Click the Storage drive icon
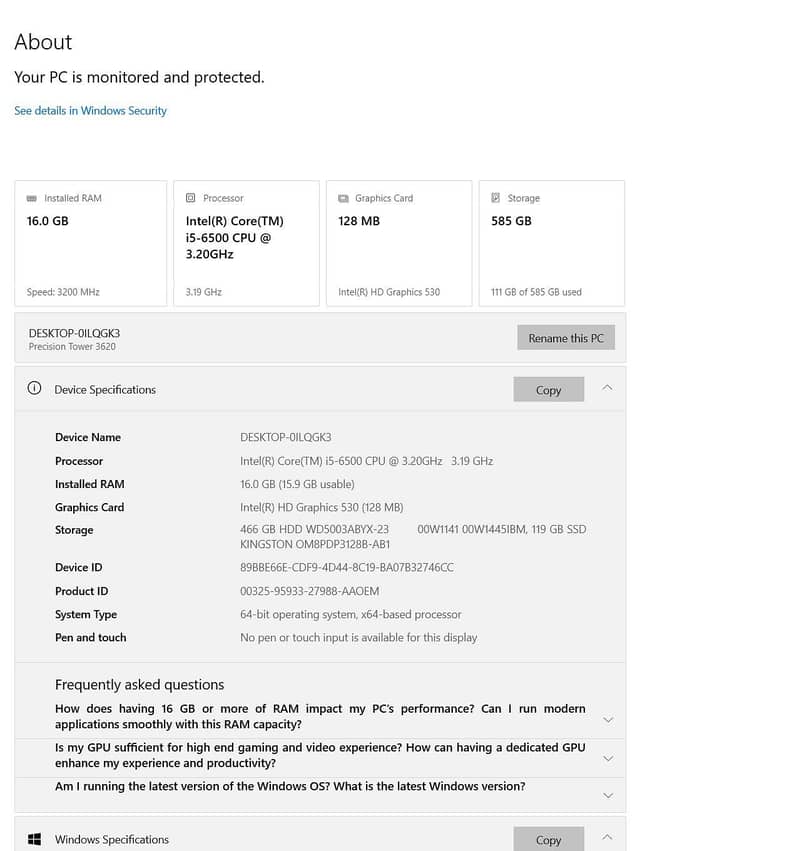Viewport: 799px width, 851px height. pos(496,198)
